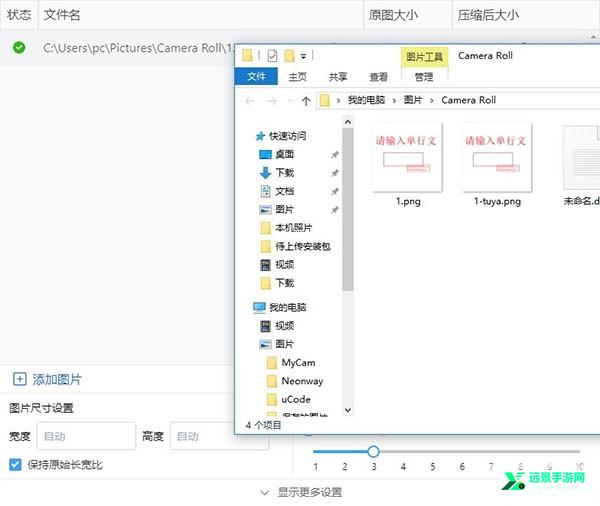The width and height of the screenshot is (600, 506).
Task: Open the 待上传安装包 folder
Action: click(x=302, y=246)
